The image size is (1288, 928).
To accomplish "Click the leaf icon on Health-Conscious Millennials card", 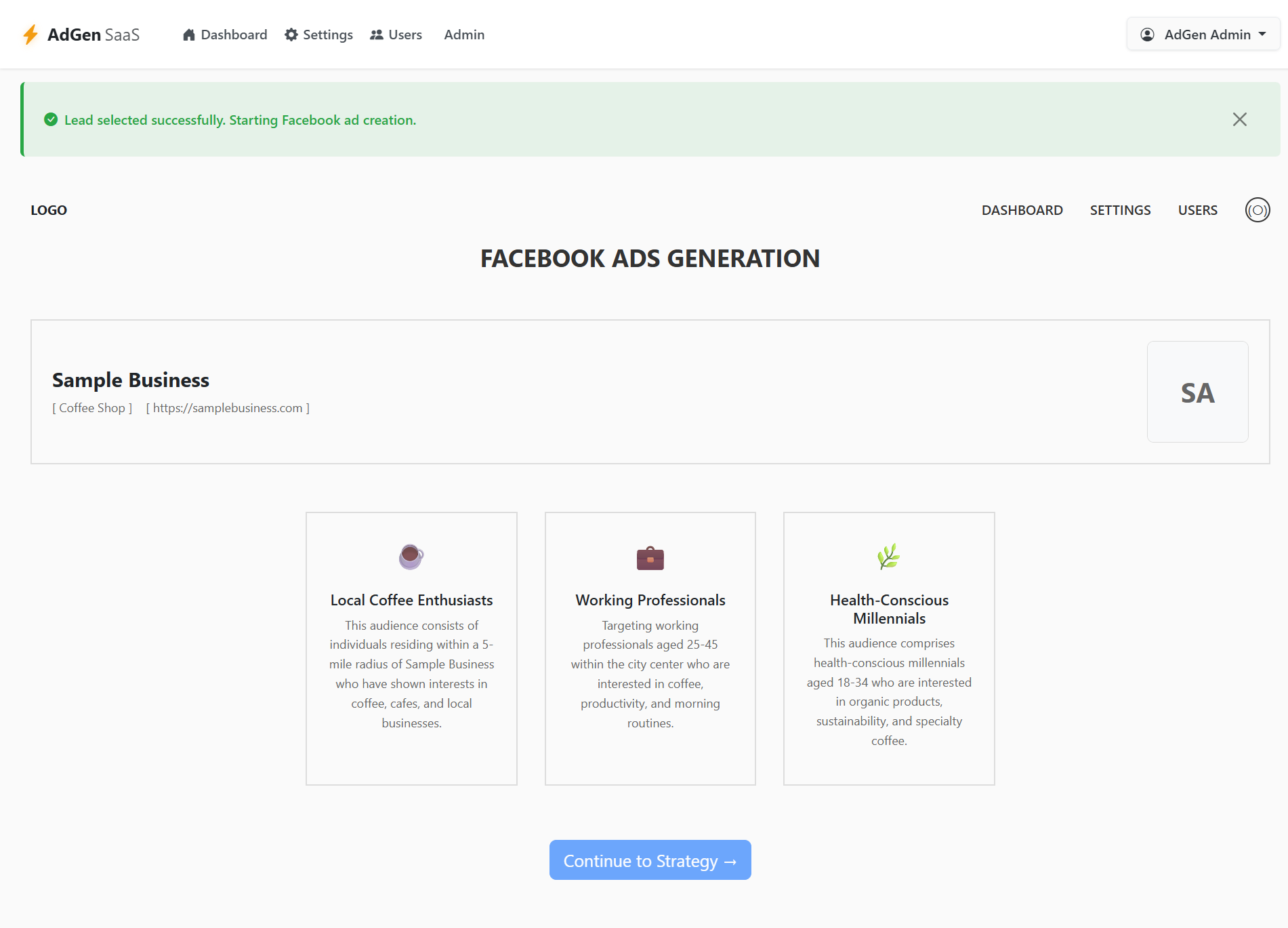I will click(889, 557).
